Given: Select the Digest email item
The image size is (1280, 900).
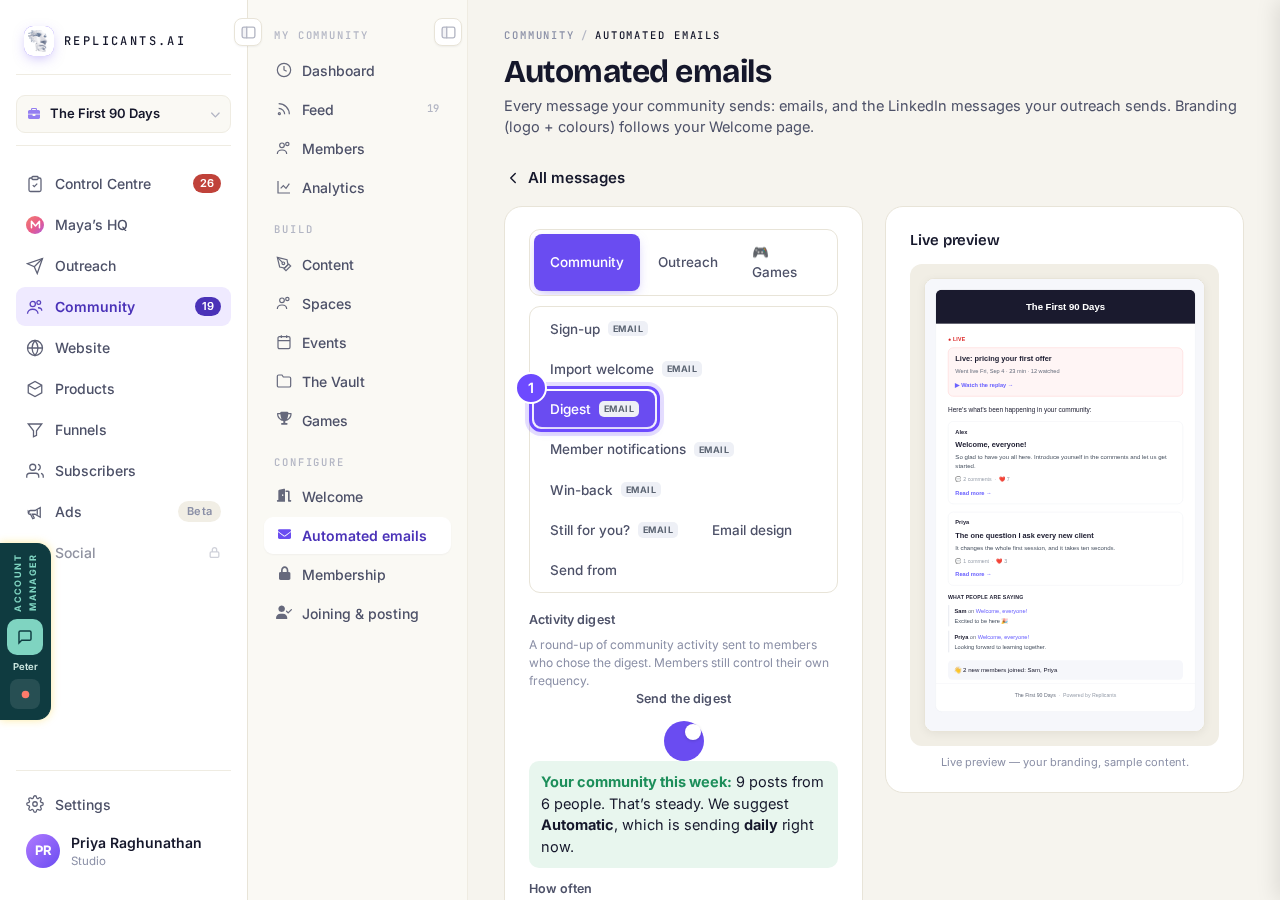Looking at the screenshot, I should (594, 409).
